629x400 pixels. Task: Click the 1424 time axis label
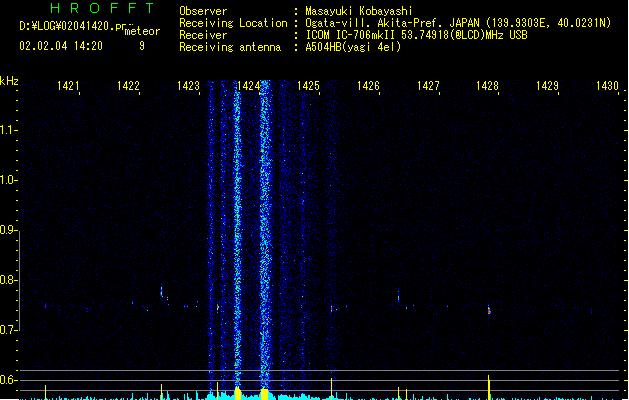tap(248, 86)
